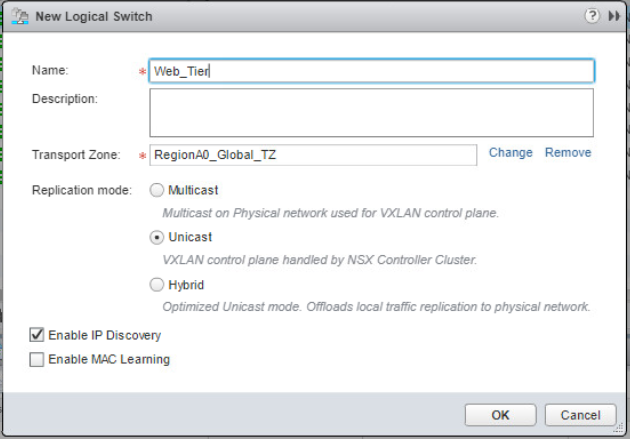Image resolution: width=630 pixels, height=439 pixels.
Task: Click the New Logical Switch title text
Action: (x=94, y=16)
